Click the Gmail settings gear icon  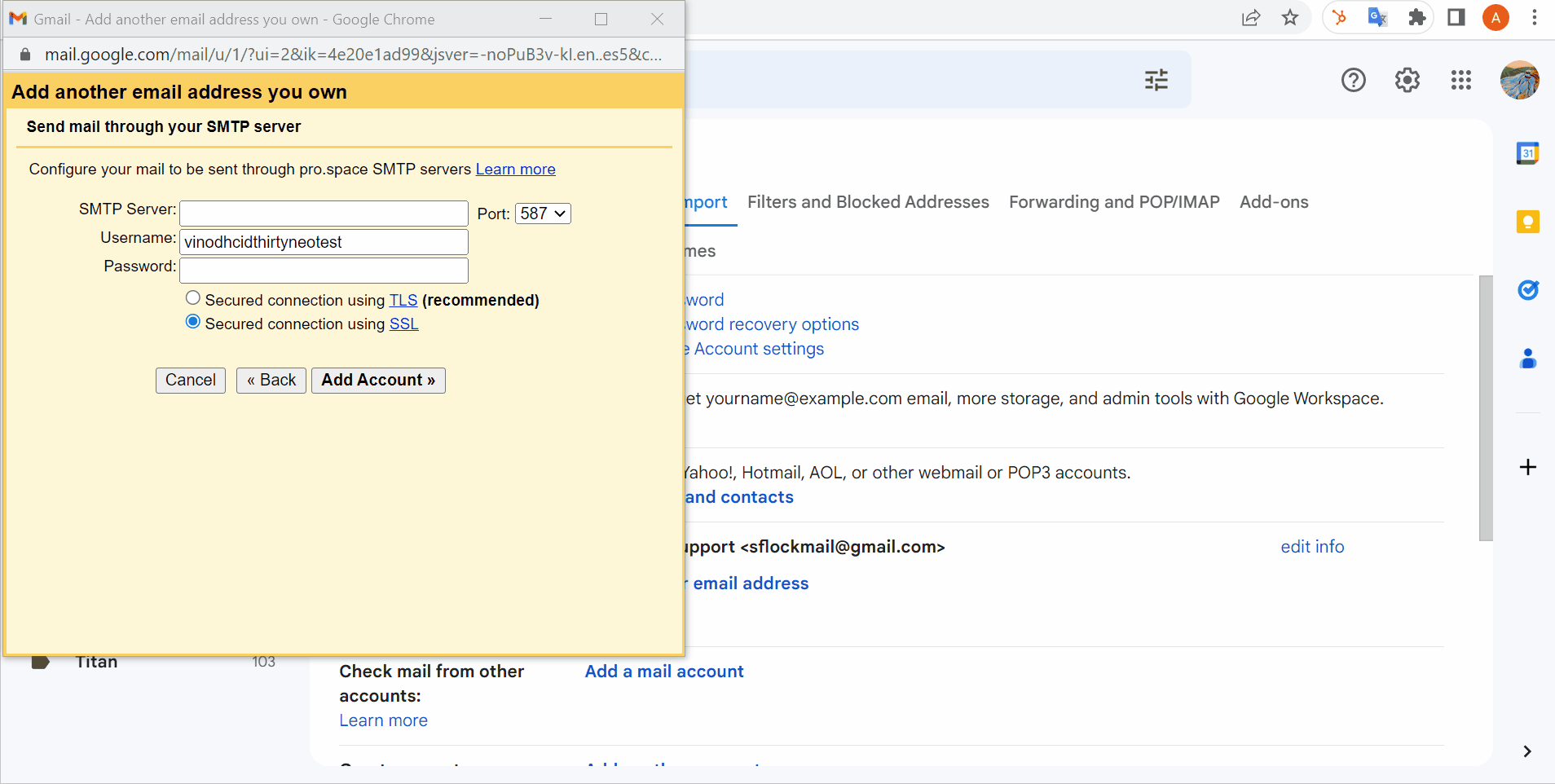coord(1407,80)
